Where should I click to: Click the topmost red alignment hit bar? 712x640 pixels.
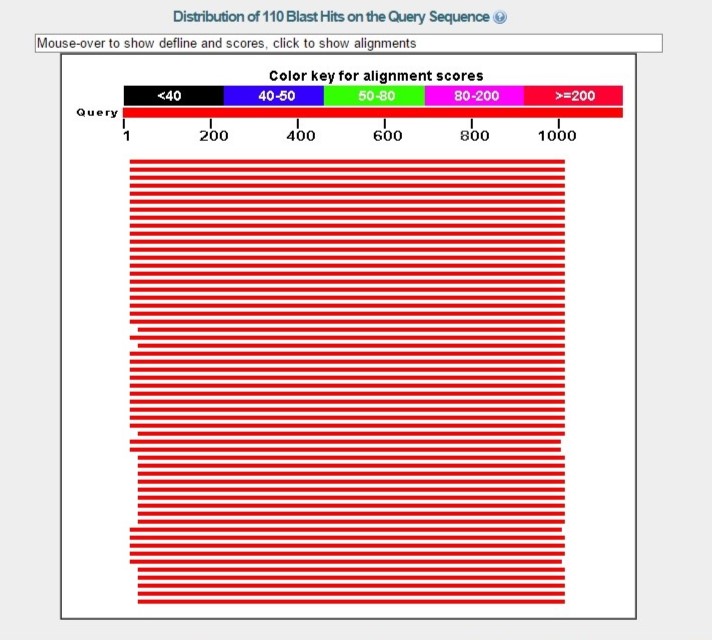pos(347,161)
